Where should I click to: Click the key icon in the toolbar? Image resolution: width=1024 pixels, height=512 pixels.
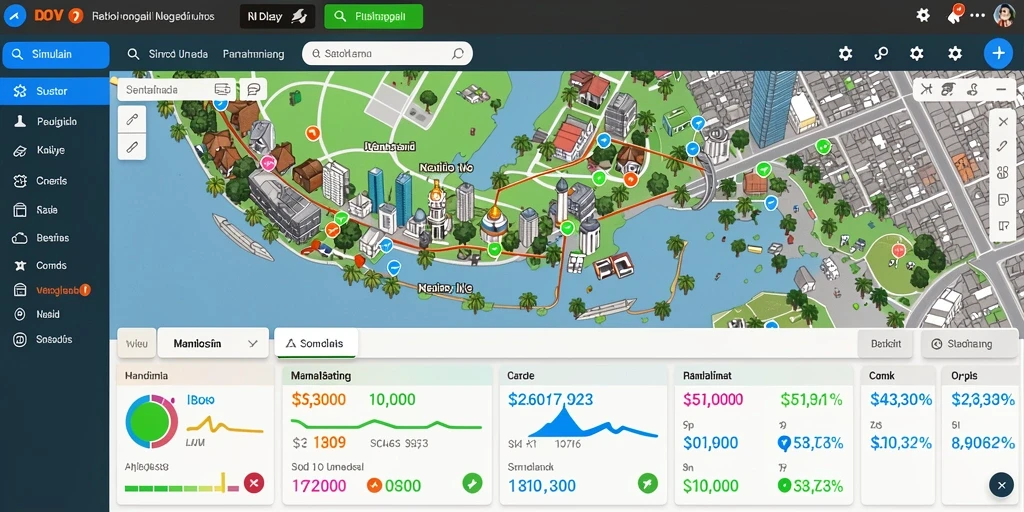881,54
